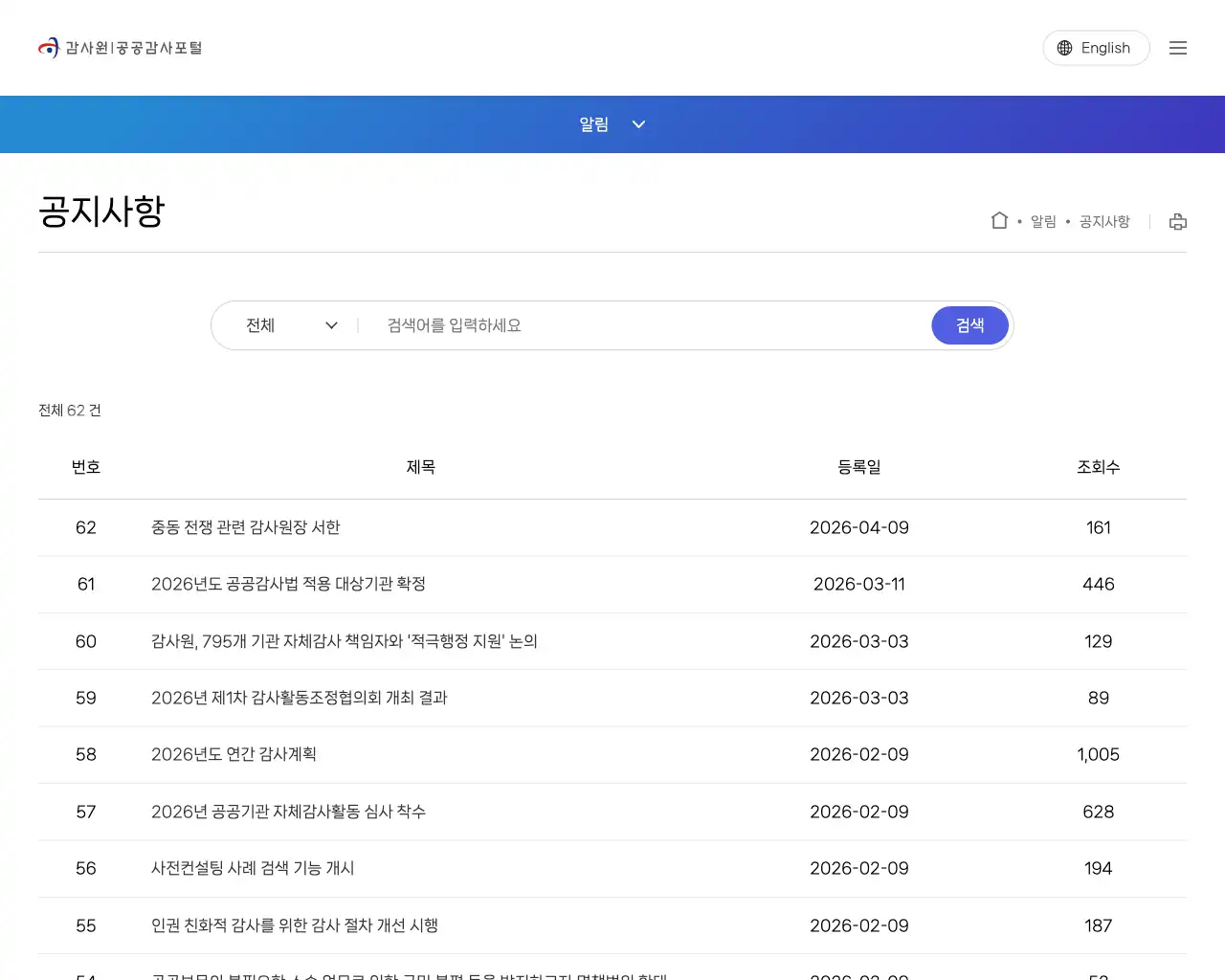Expand the 알림 navigation dropdown

coord(612,124)
